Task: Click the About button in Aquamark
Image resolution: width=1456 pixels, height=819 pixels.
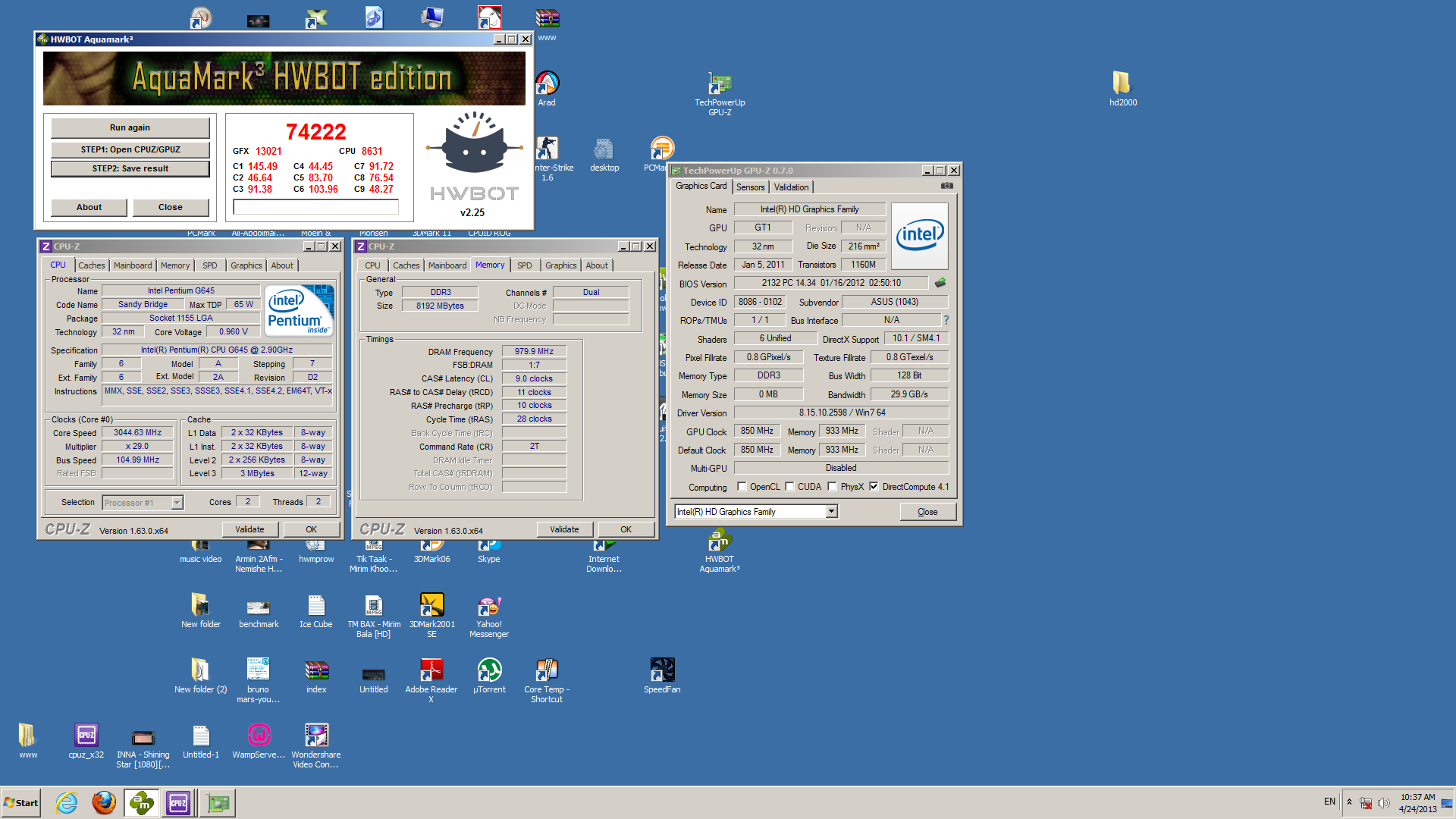Action: (x=89, y=207)
